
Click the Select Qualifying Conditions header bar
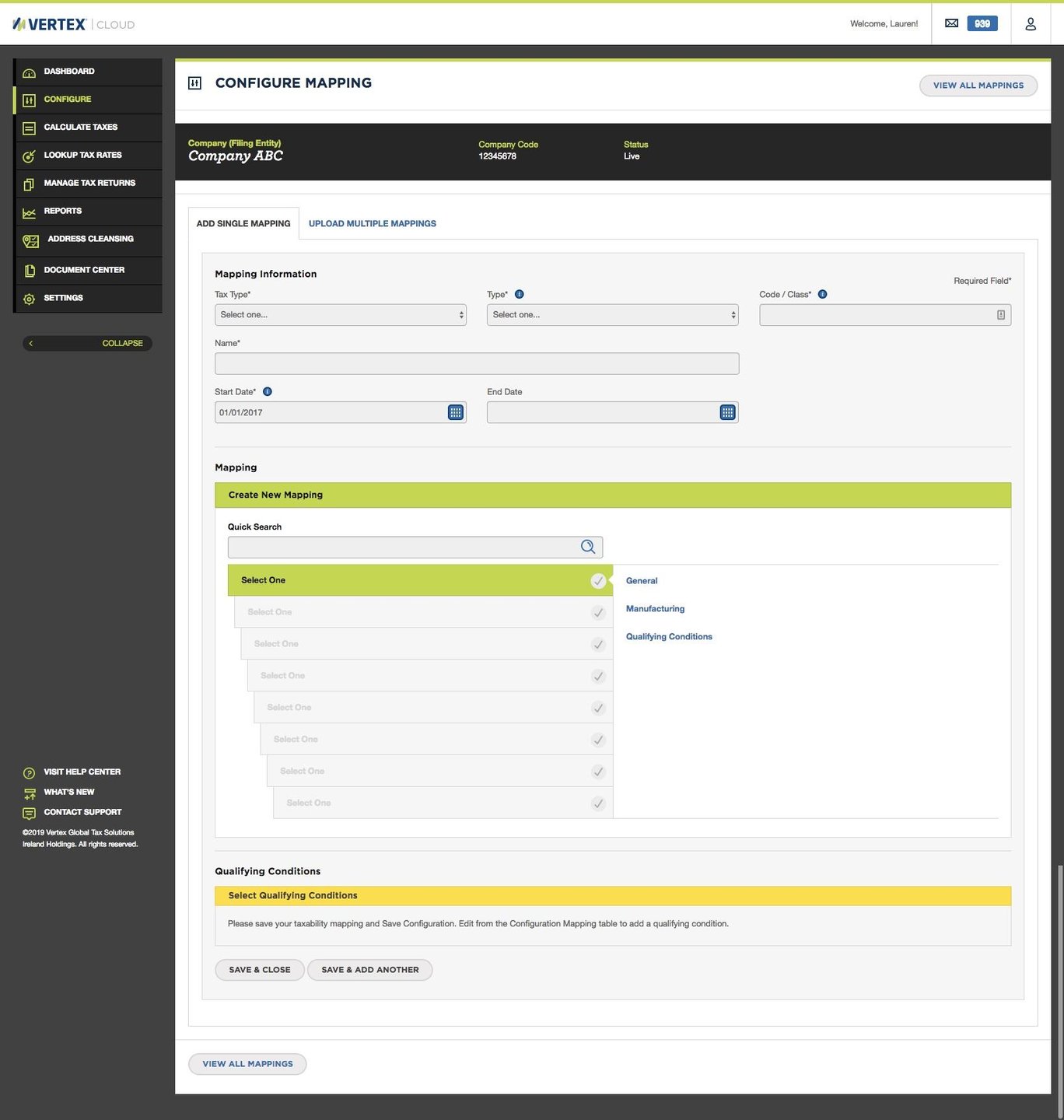pos(613,896)
